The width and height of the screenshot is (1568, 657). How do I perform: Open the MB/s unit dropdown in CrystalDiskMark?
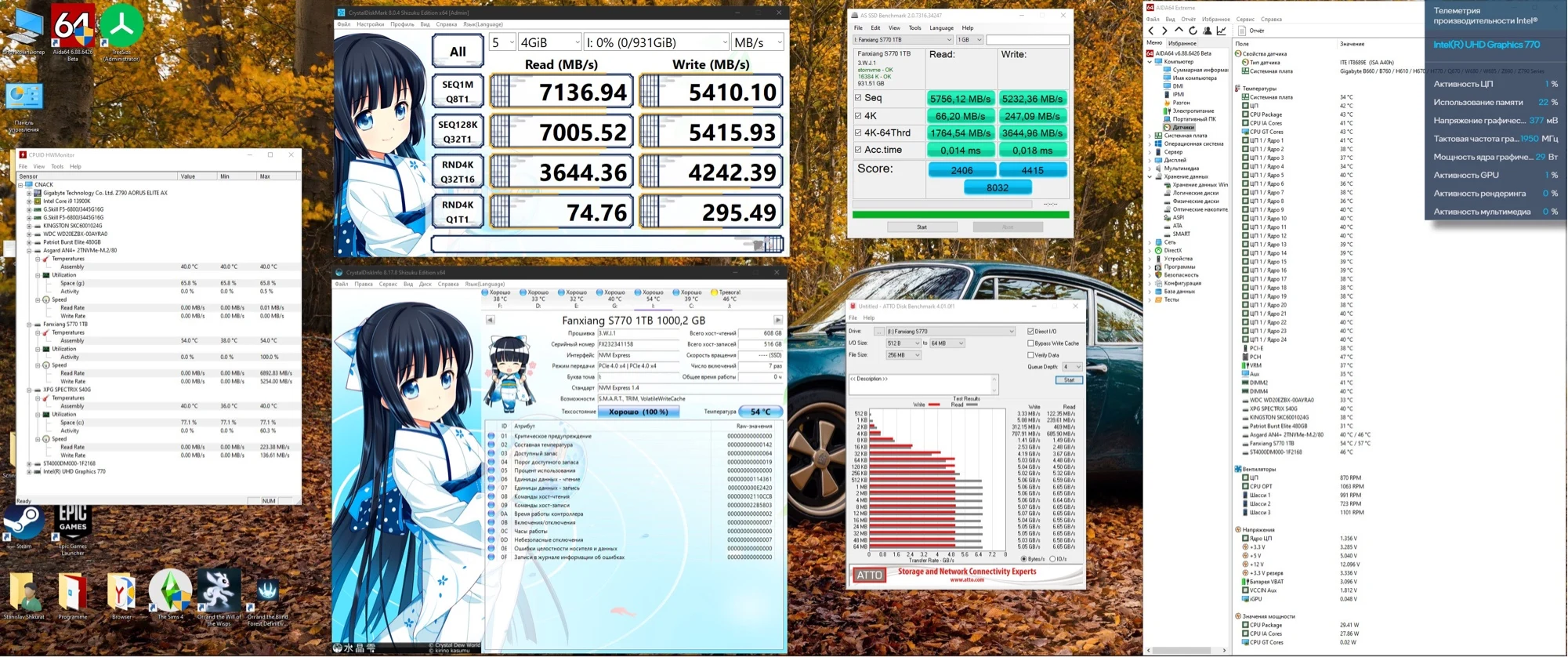pyautogui.click(x=758, y=42)
